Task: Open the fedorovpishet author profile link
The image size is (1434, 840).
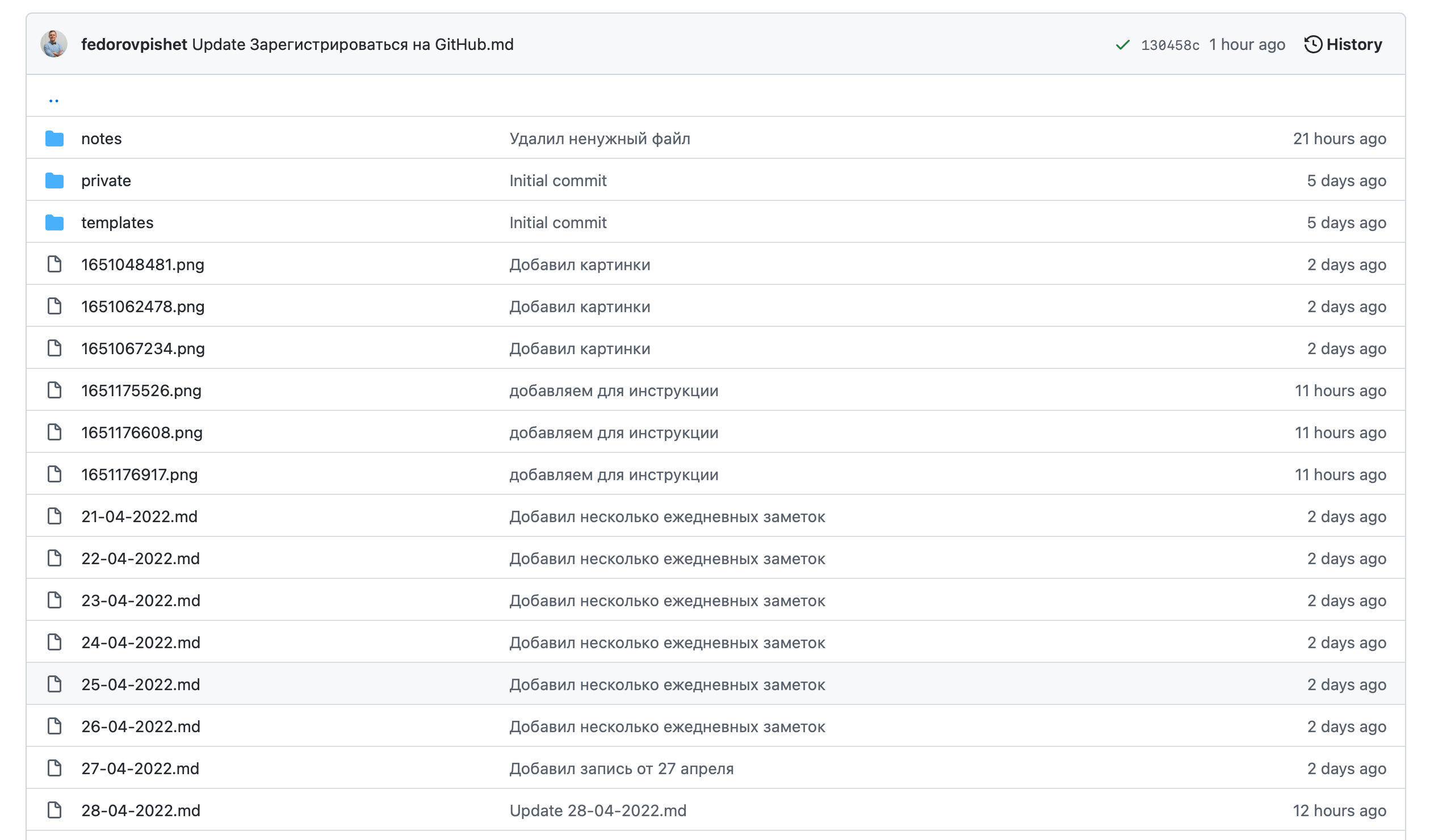Action: tap(134, 44)
